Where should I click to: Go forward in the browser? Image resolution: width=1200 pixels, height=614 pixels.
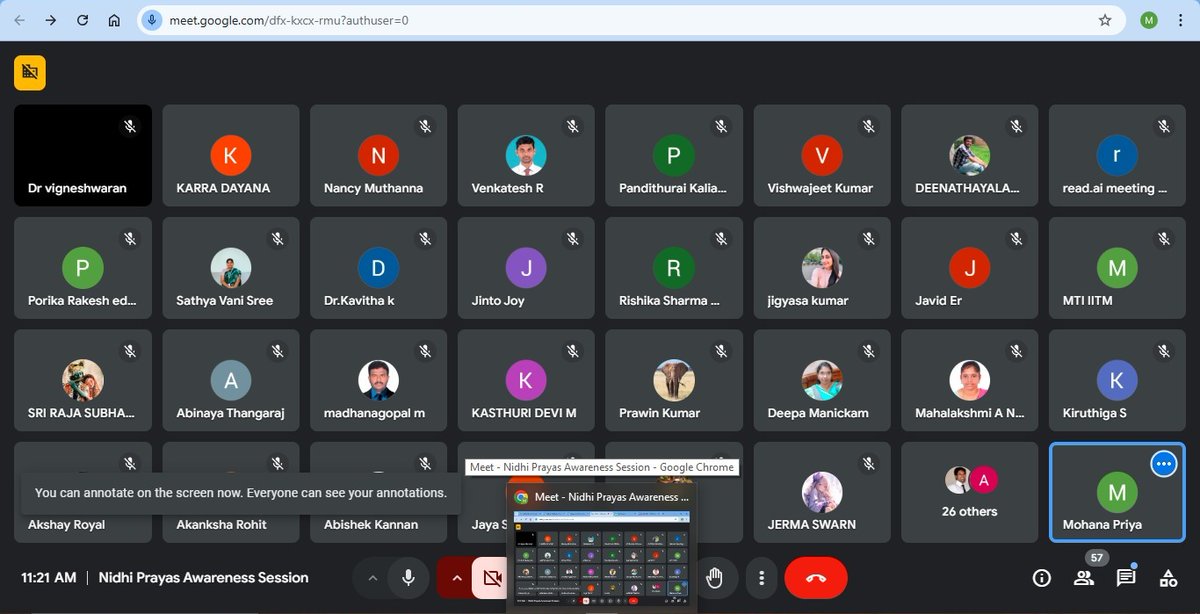pyautogui.click(x=51, y=20)
